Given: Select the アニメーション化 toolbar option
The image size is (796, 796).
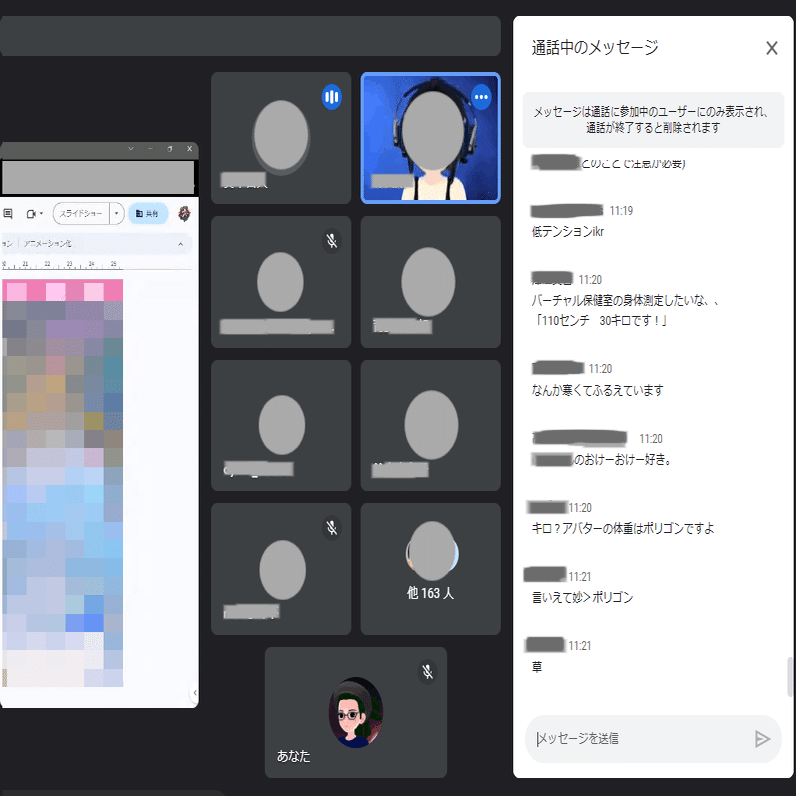Looking at the screenshot, I should [48, 244].
